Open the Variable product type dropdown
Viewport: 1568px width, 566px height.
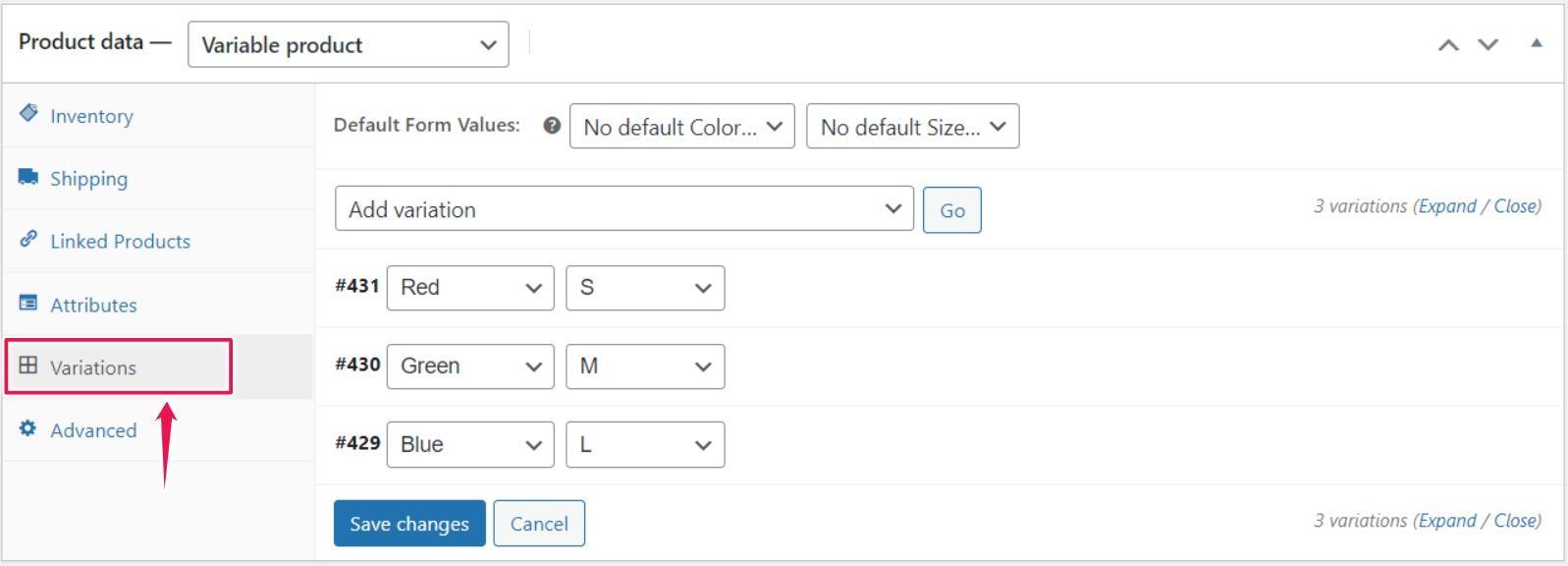coord(349,44)
